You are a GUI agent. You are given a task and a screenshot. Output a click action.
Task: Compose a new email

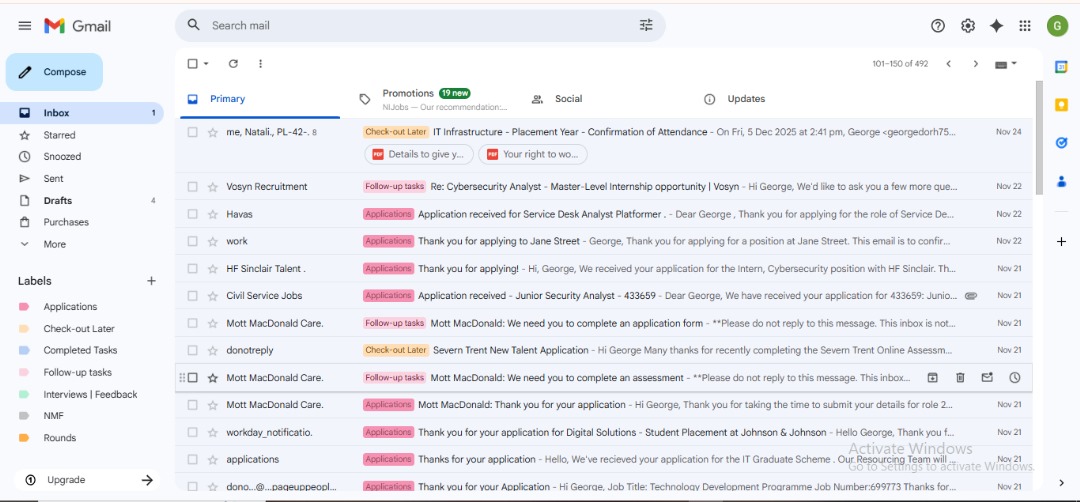click(54, 72)
